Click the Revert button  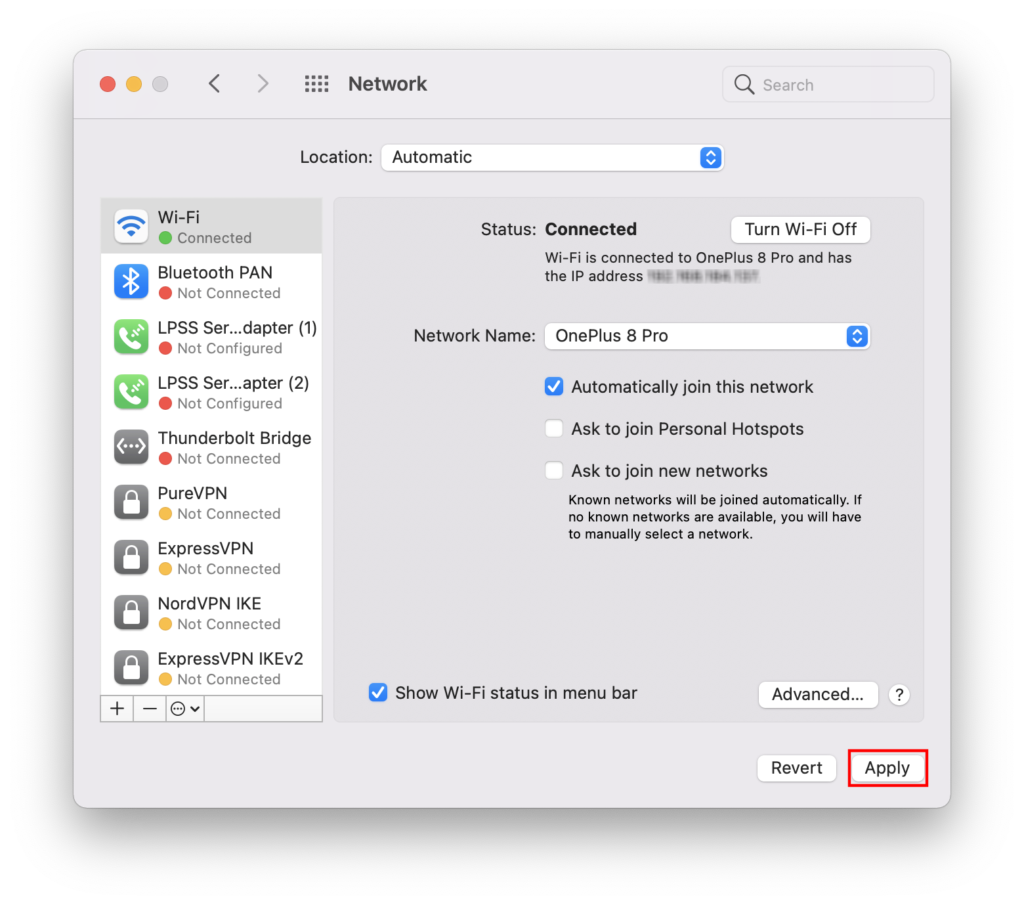[796, 768]
